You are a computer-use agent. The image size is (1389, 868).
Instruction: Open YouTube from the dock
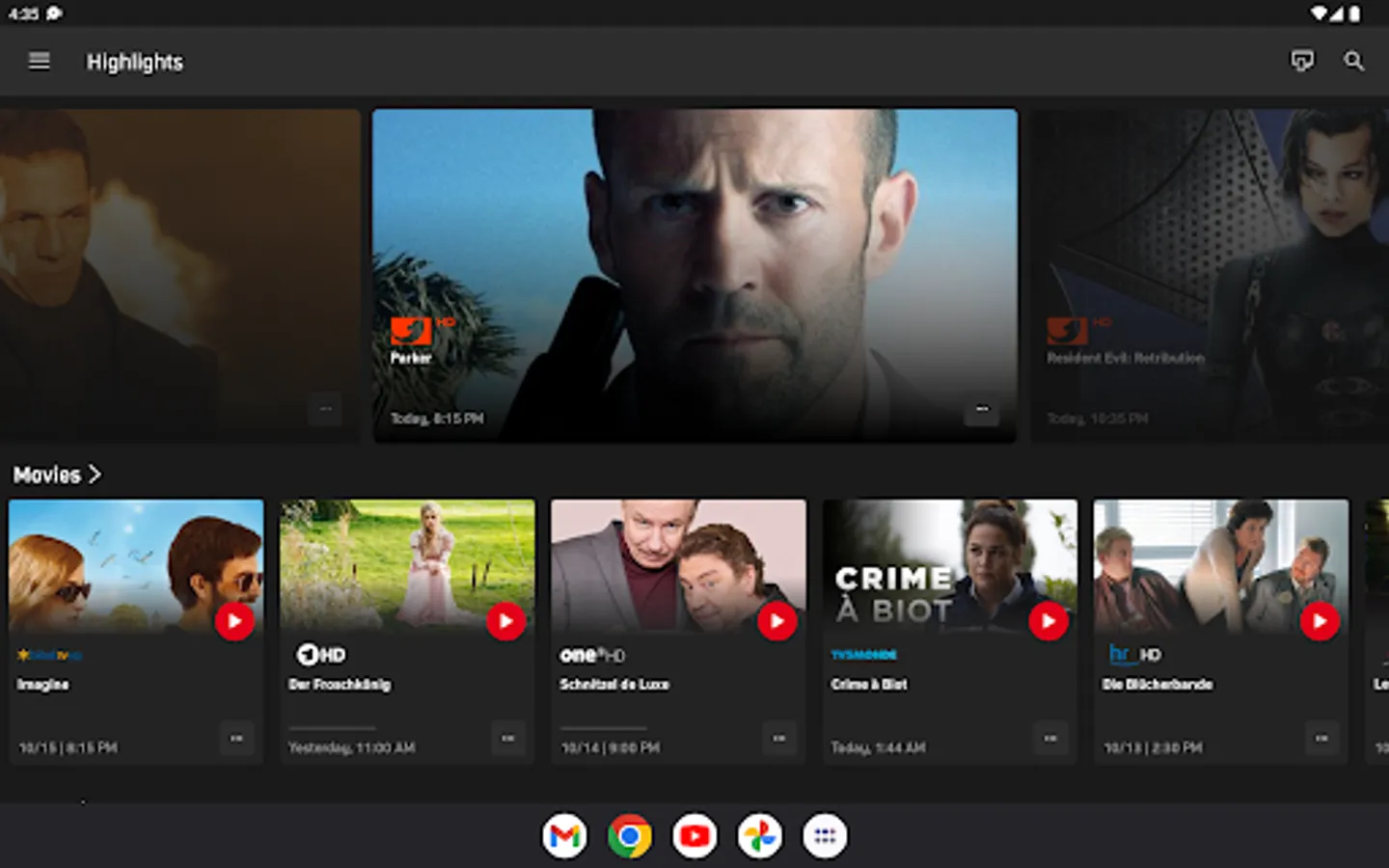[694, 836]
